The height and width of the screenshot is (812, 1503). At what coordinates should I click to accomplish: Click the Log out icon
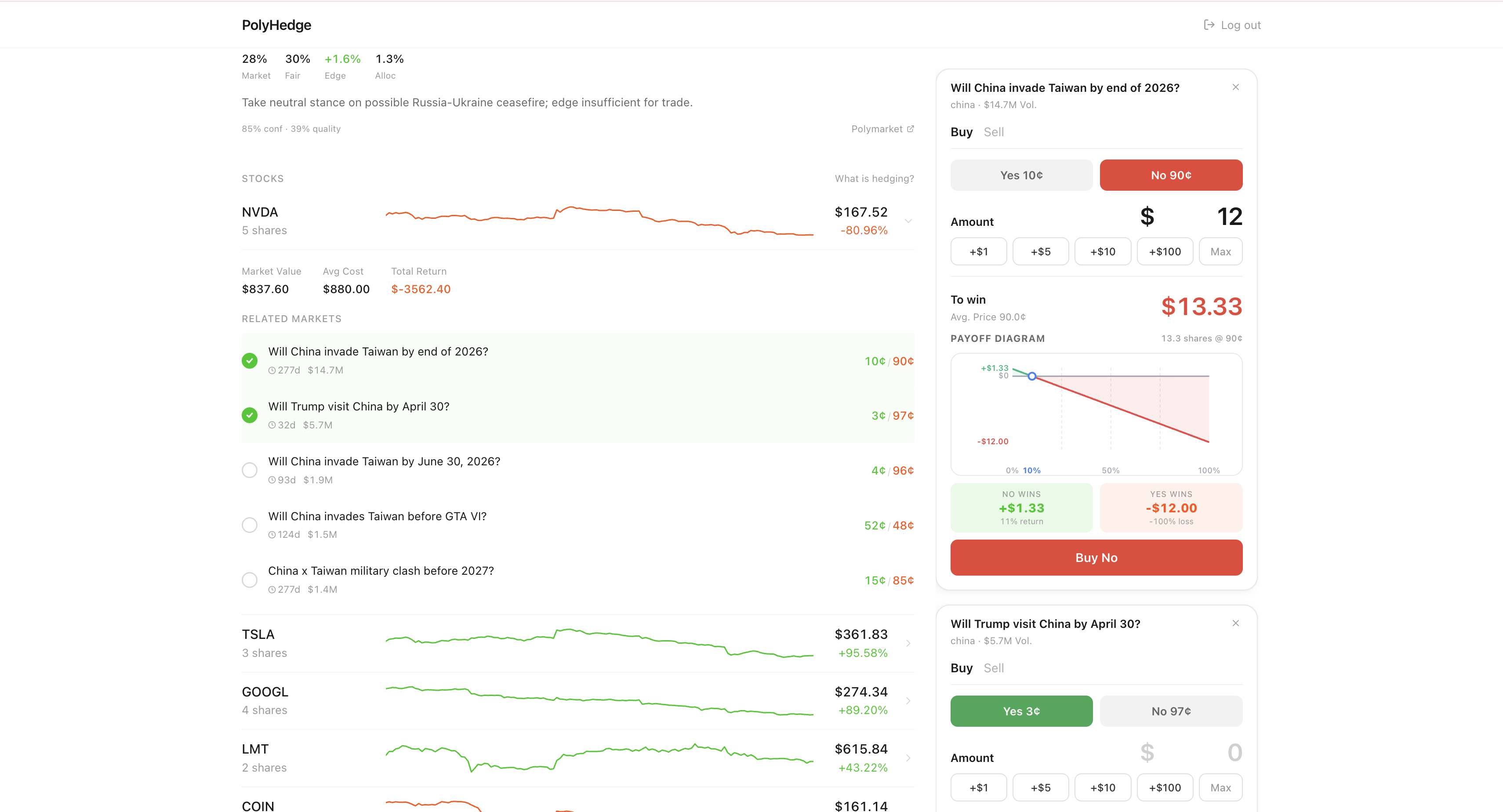pos(1209,25)
